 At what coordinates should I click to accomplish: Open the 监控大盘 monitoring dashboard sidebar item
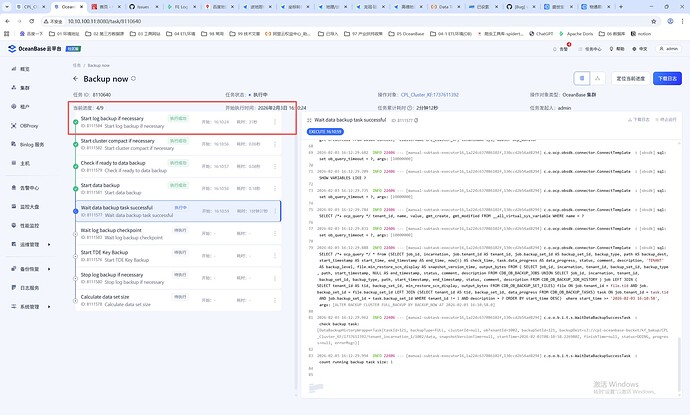(30, 205)
